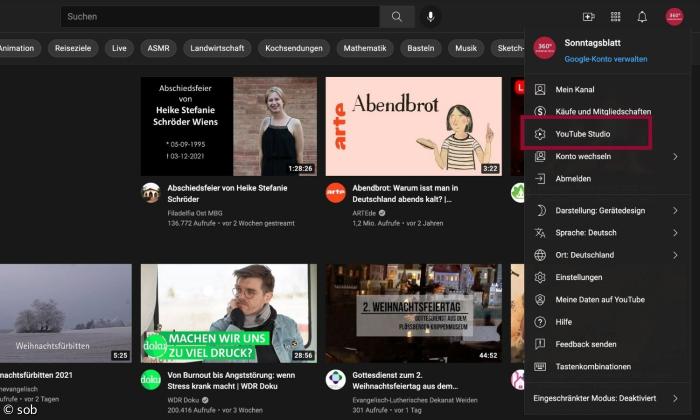Open YouTube Studio from account menu
Image resolution: width=700 pixels, height=420 pixels.
pos(607,134)
